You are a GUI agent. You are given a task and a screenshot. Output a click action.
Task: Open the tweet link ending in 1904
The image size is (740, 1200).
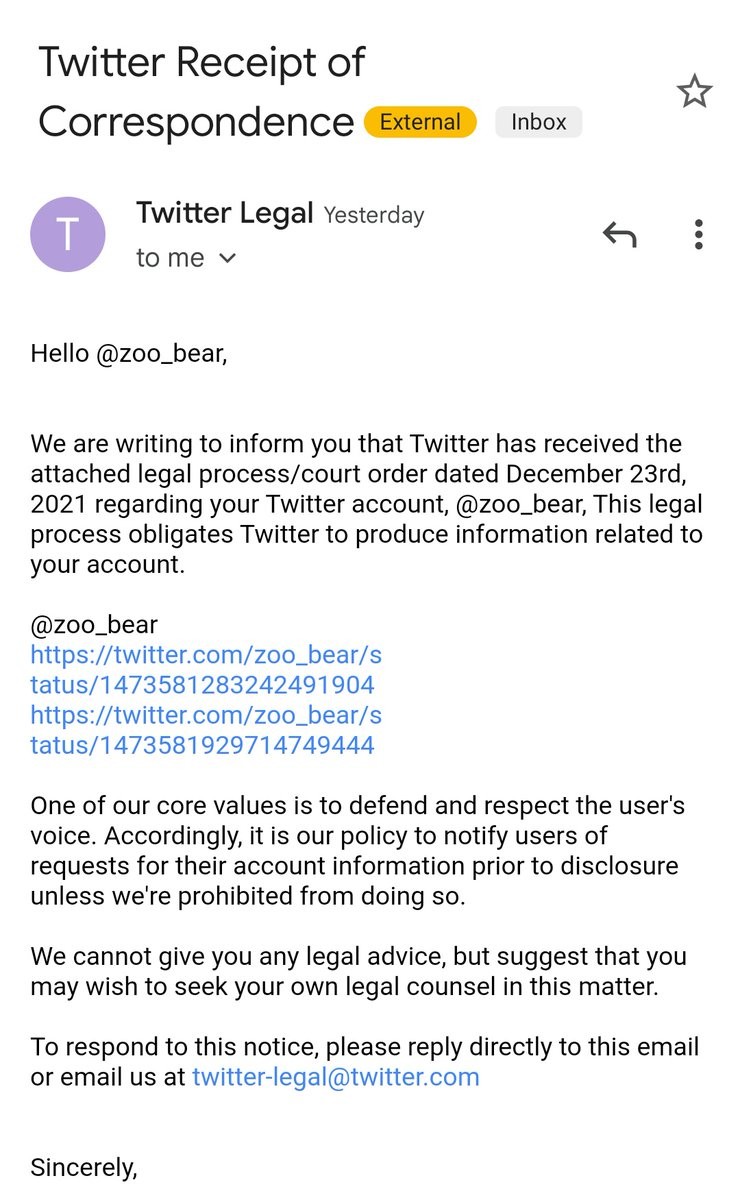click(x=206, y=670)
